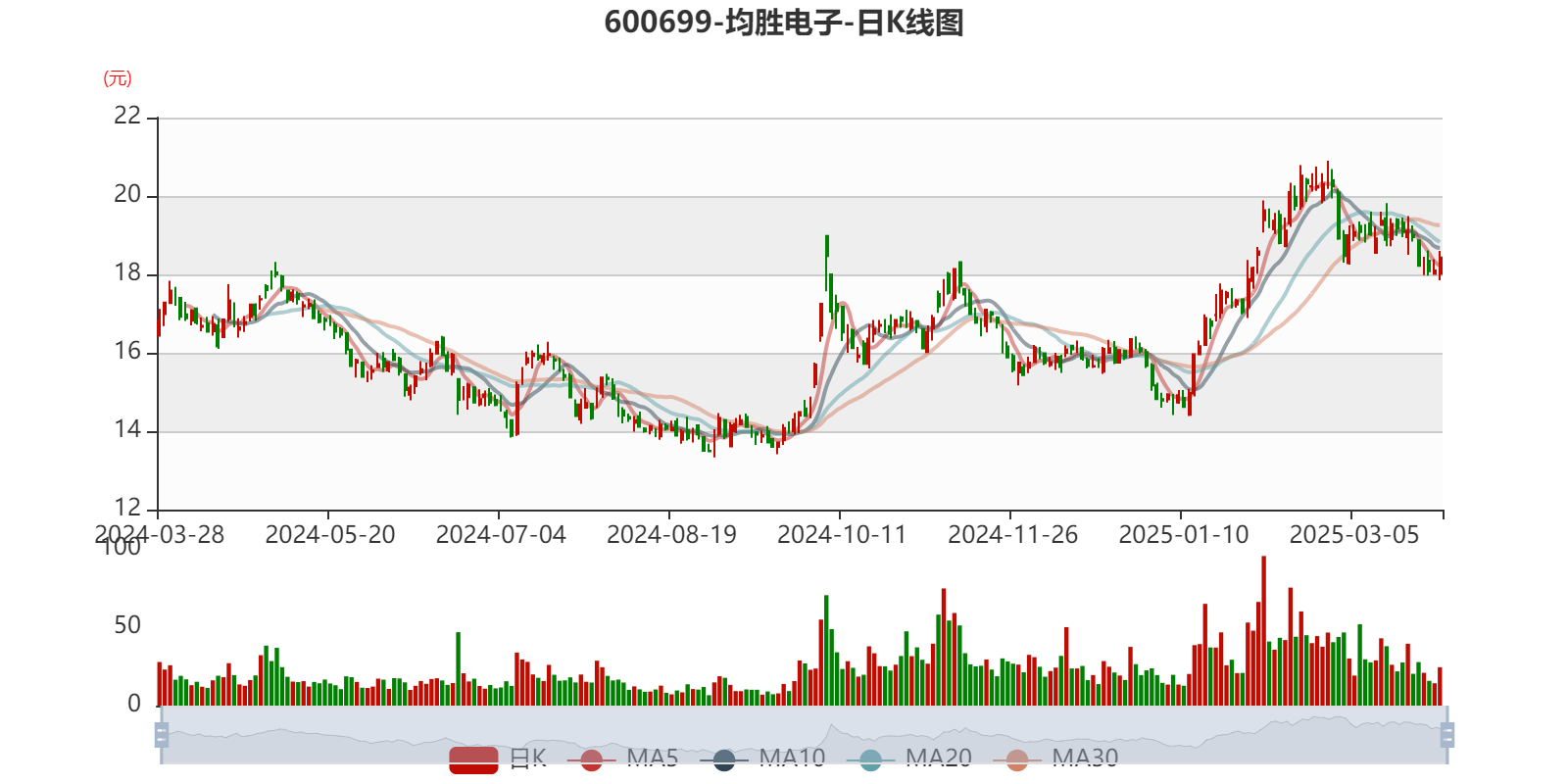Click the chart title 600699-均胜电子-日K线图
The image size is (1568, 784).
(x=784, y=23)
